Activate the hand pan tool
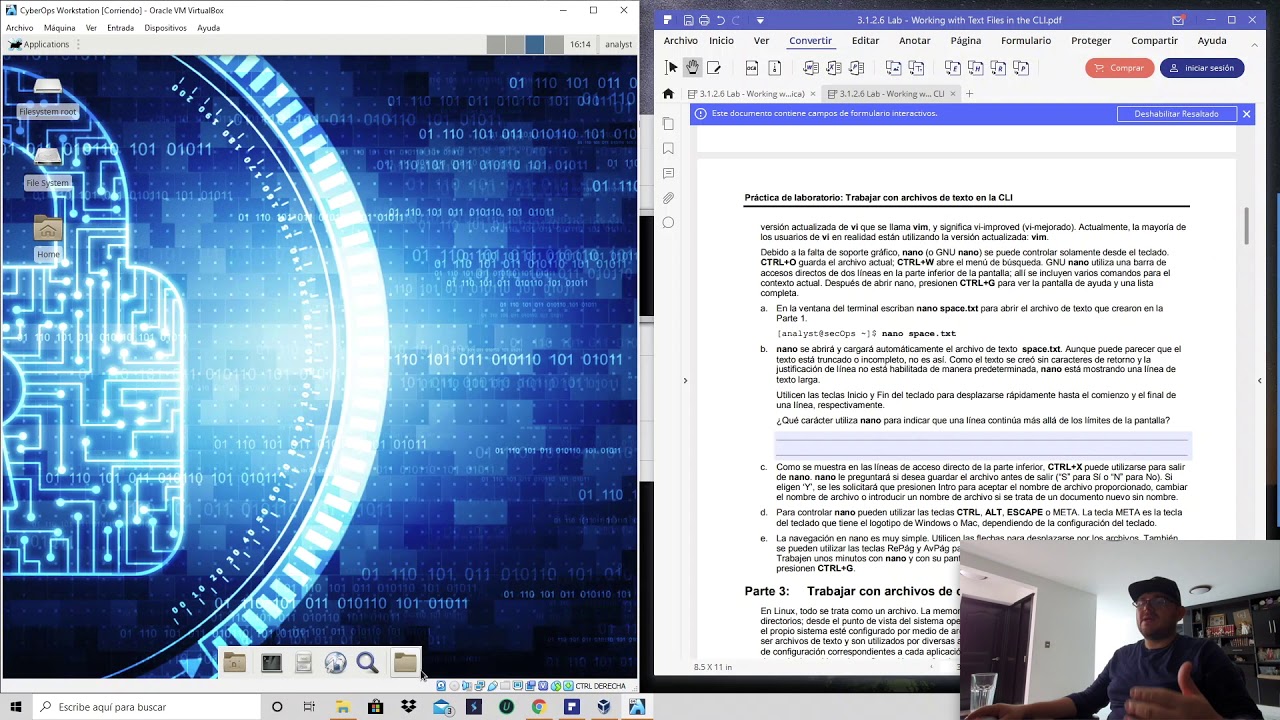Viewport: 1280px width, 720px height. 692,67
